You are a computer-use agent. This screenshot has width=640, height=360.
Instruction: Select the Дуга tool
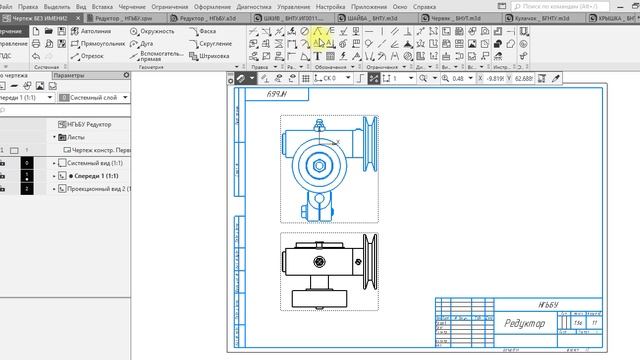click(x=141, y=44)
